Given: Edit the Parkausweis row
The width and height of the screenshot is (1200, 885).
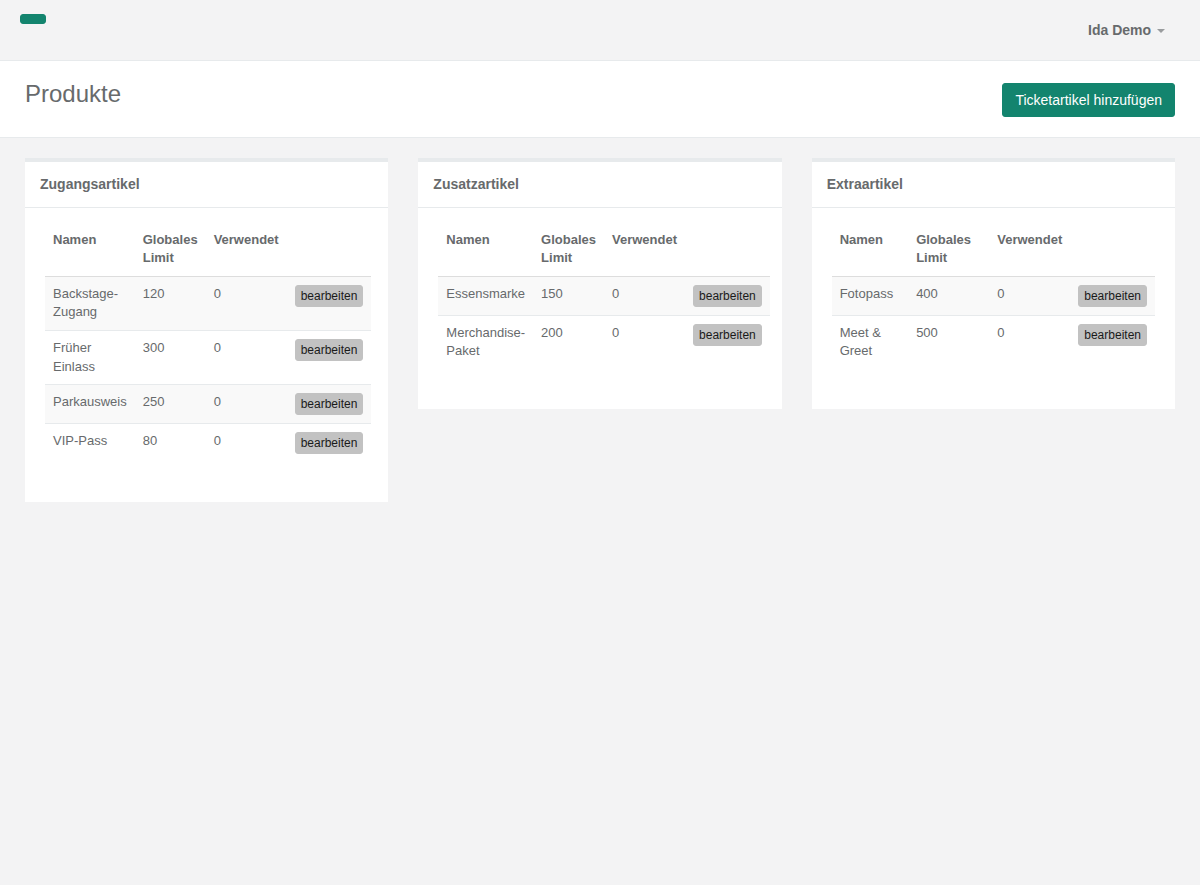Looking at the screenshot, I should click(329, 404).
